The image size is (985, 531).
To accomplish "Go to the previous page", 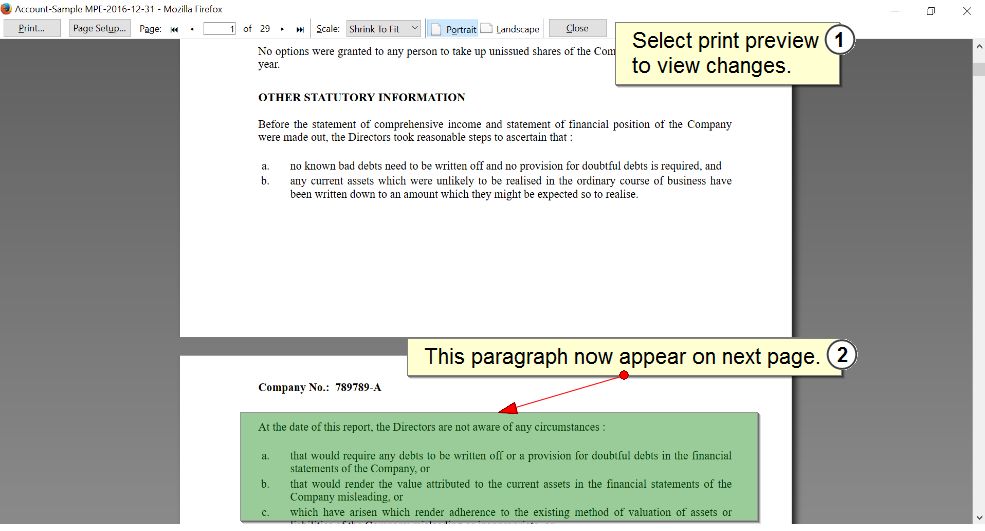I will click(192, 29).
